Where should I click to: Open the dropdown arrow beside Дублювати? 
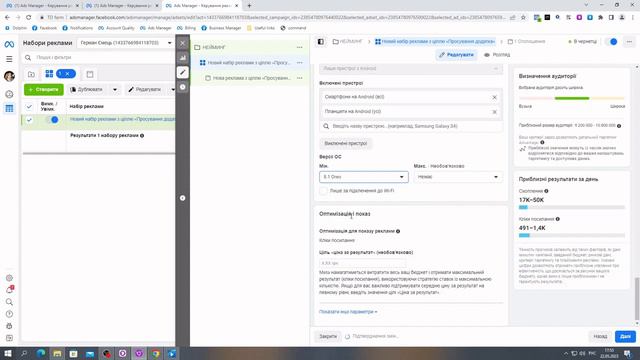click(x=115, y=89)
